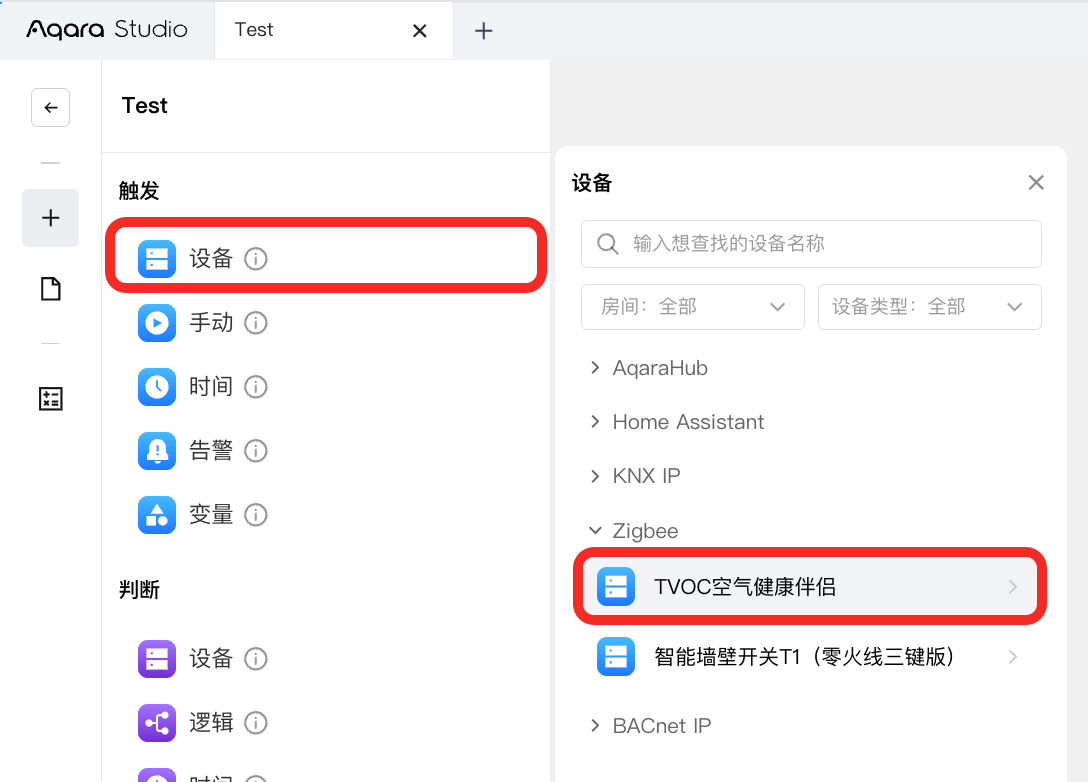Show info for 逻辑 condition

[x=255, y=723]
